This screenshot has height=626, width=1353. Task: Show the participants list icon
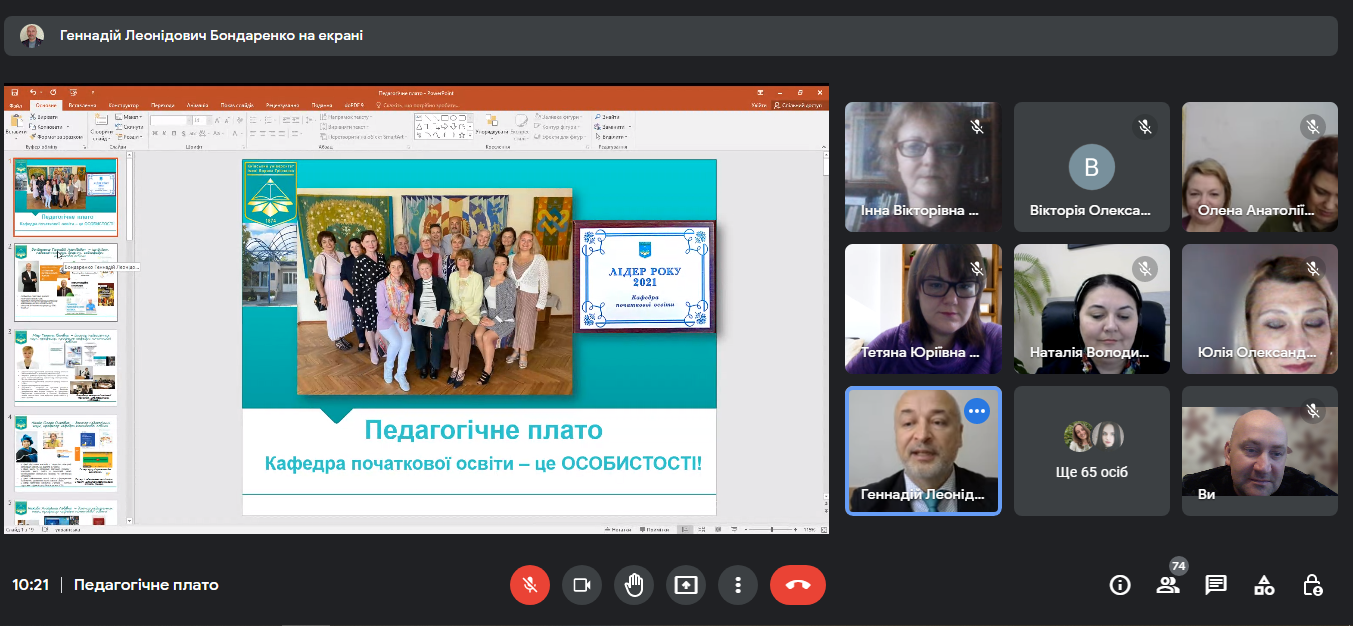pos(1168,585)
